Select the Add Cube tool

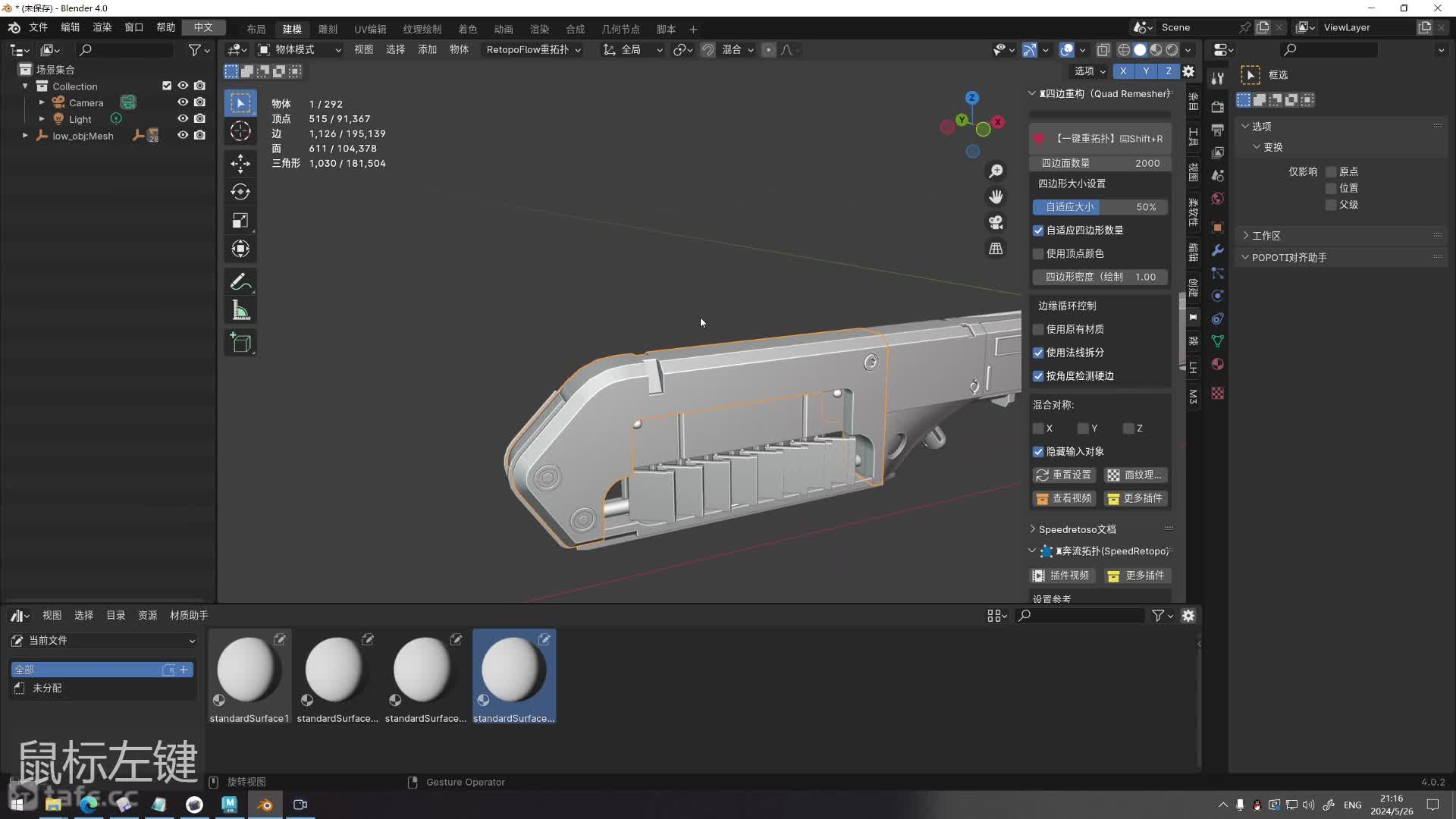(240, 343)
